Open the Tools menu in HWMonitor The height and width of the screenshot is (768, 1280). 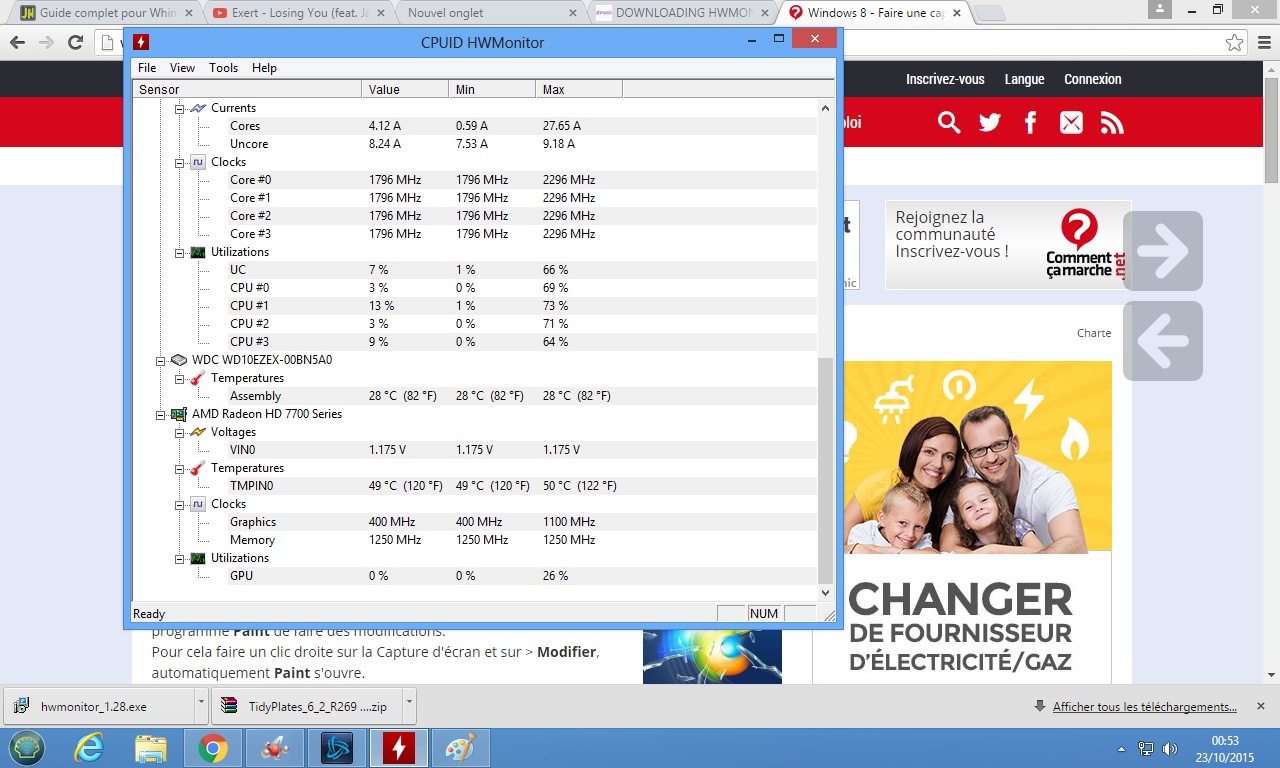(x=224, y=68)
